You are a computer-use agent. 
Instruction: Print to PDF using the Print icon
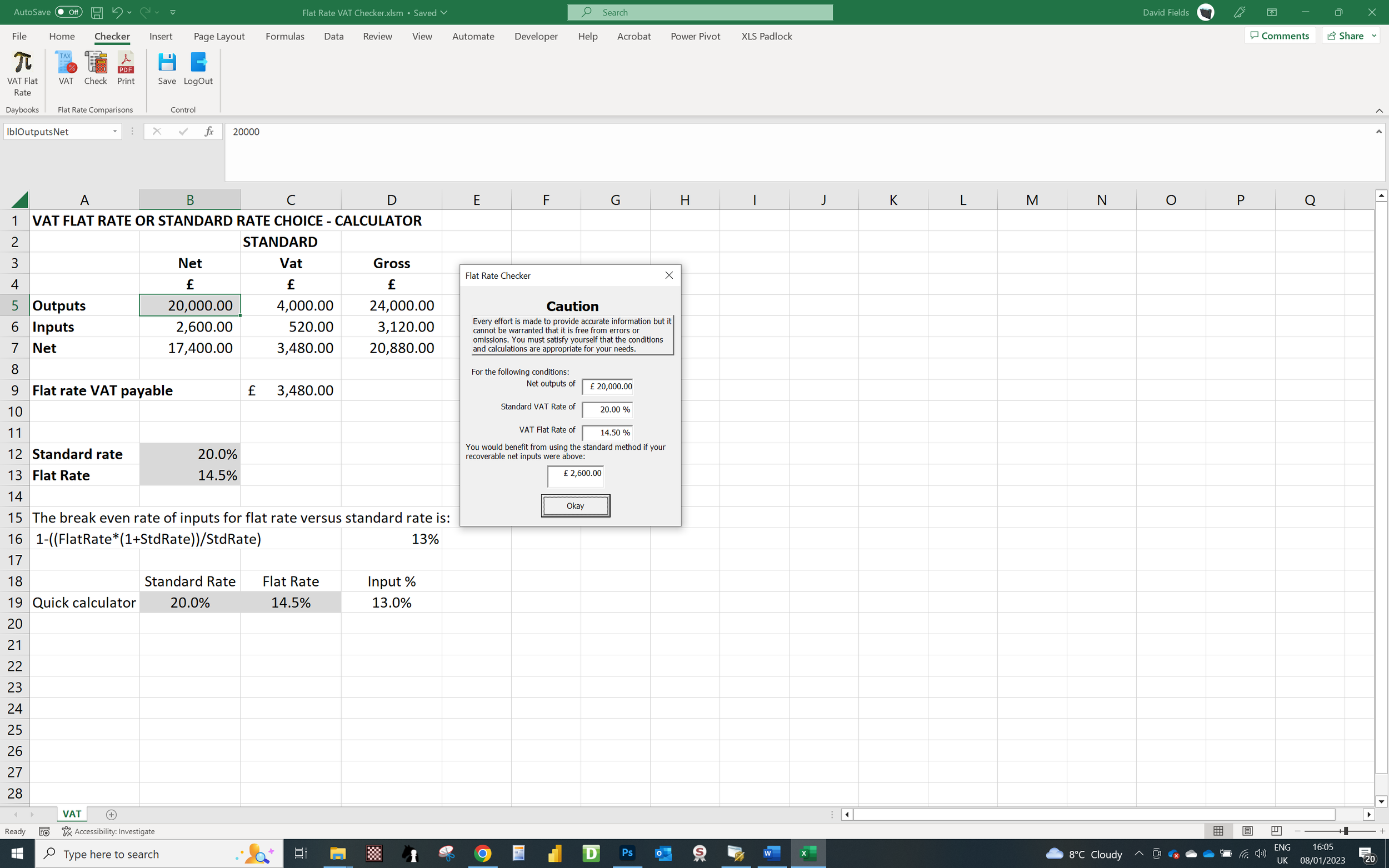pos(125,69)
